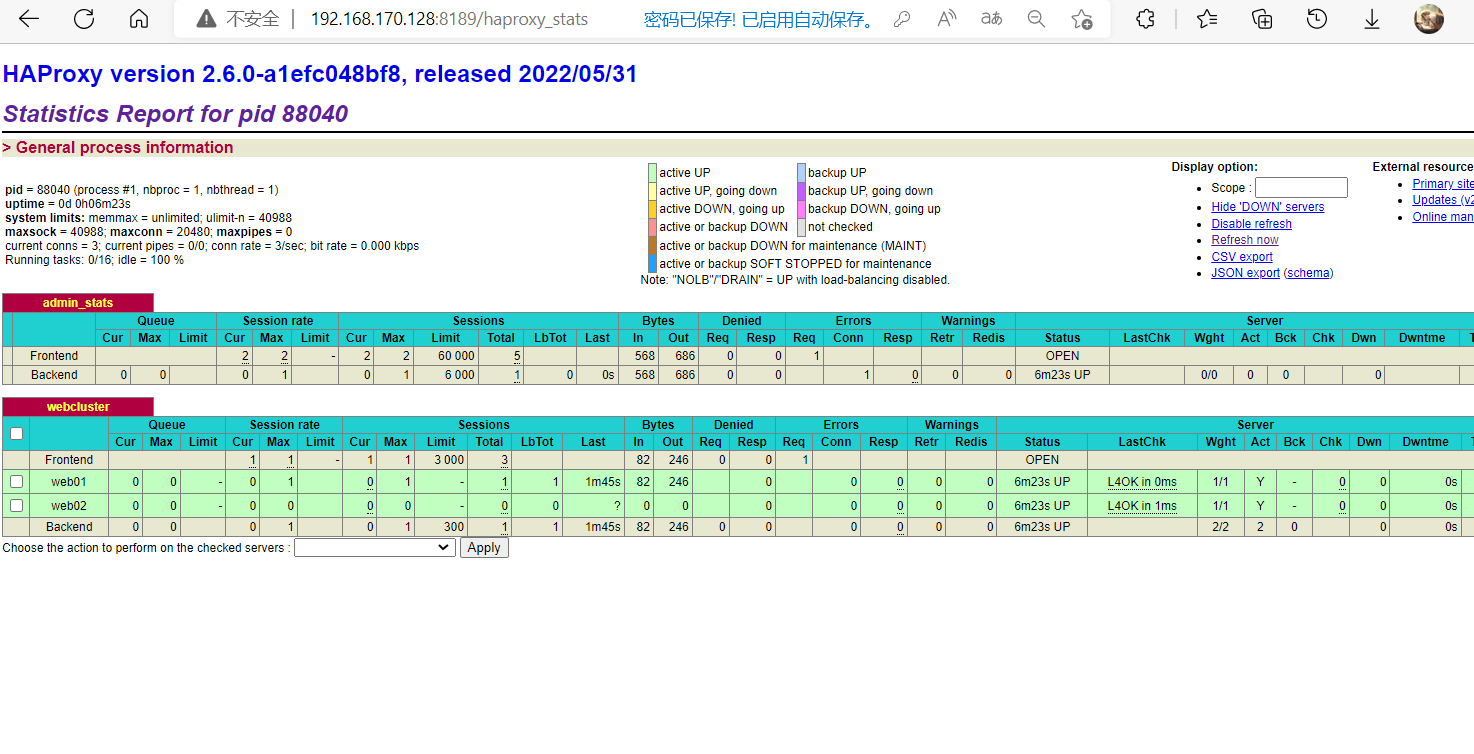Click the 'L4OK in 1ms' check result
The height and width of the screenshot is (754, 1474).
point(1142,506)
